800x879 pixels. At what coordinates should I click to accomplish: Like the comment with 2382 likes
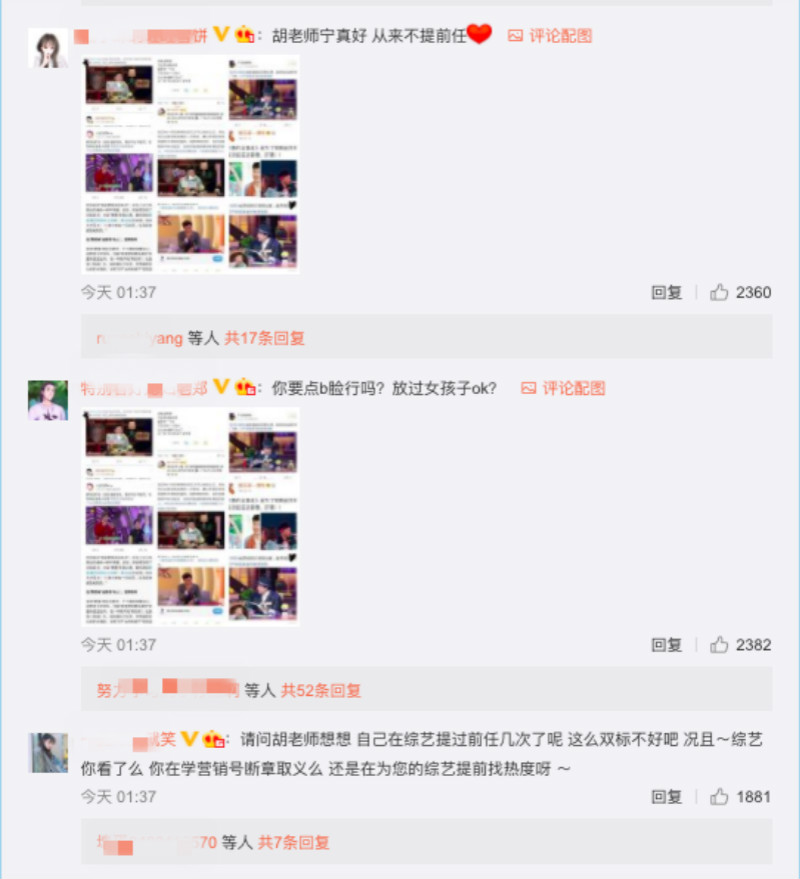(x=719, y=645)
